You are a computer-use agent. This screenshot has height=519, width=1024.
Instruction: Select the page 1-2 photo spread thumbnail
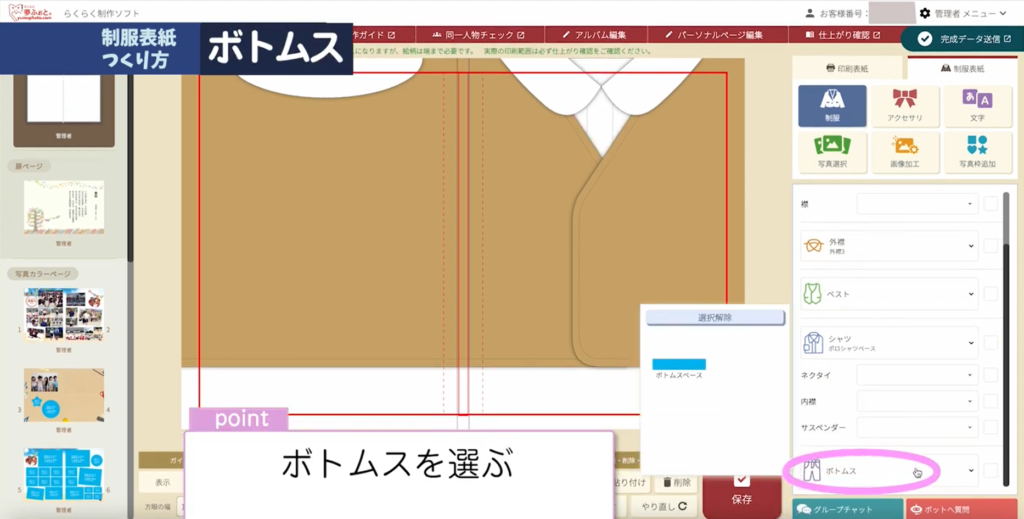click(x=64, y=315)
